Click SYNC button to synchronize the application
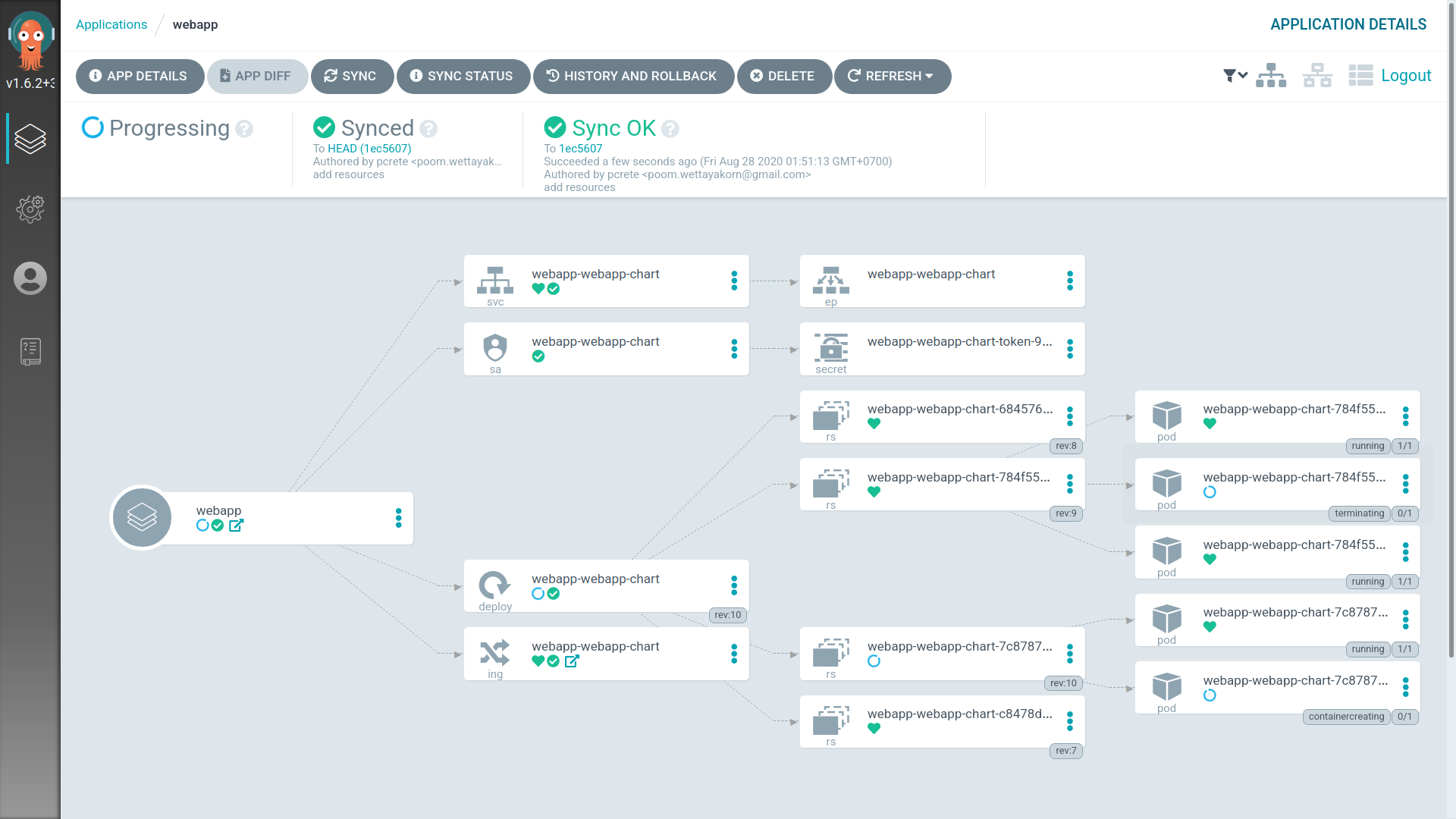Image resolution: width=1456 pixels, height=819 pixels. pos(350,76)
